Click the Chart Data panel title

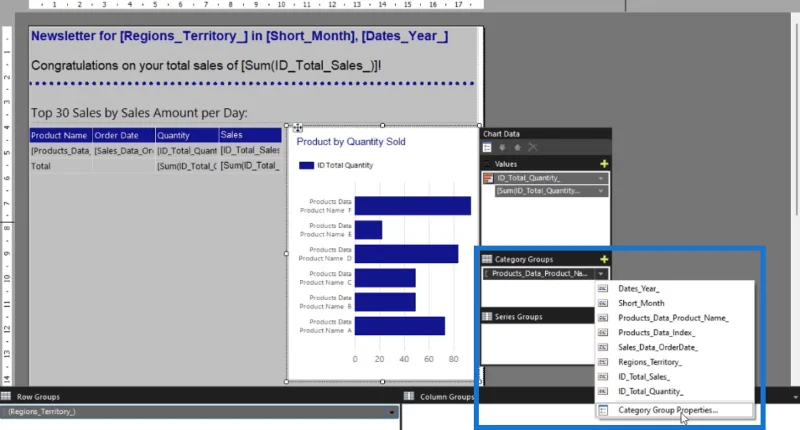[x=502, y=134]
